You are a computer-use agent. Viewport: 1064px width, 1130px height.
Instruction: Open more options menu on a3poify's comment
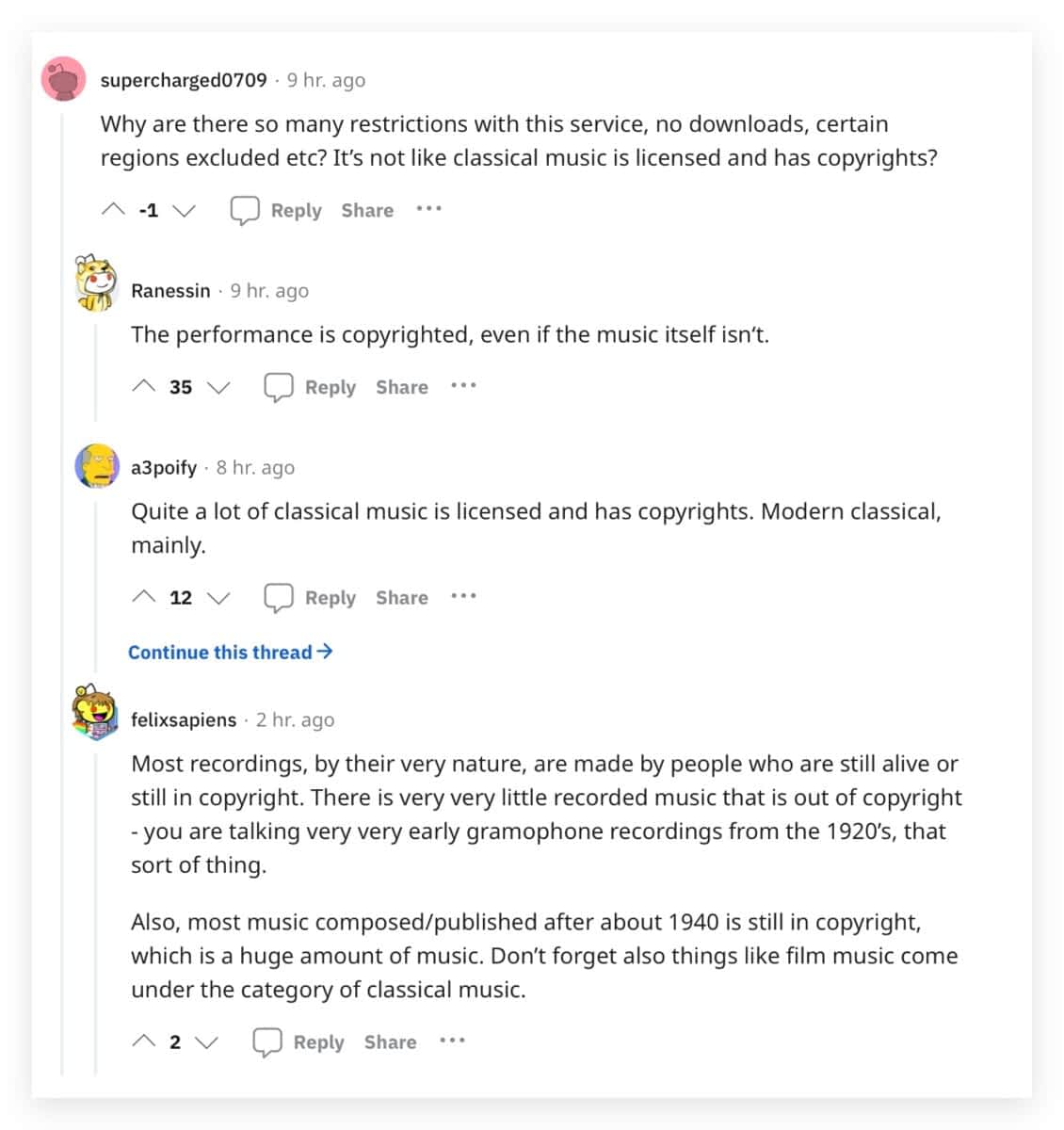coord(463,596)
